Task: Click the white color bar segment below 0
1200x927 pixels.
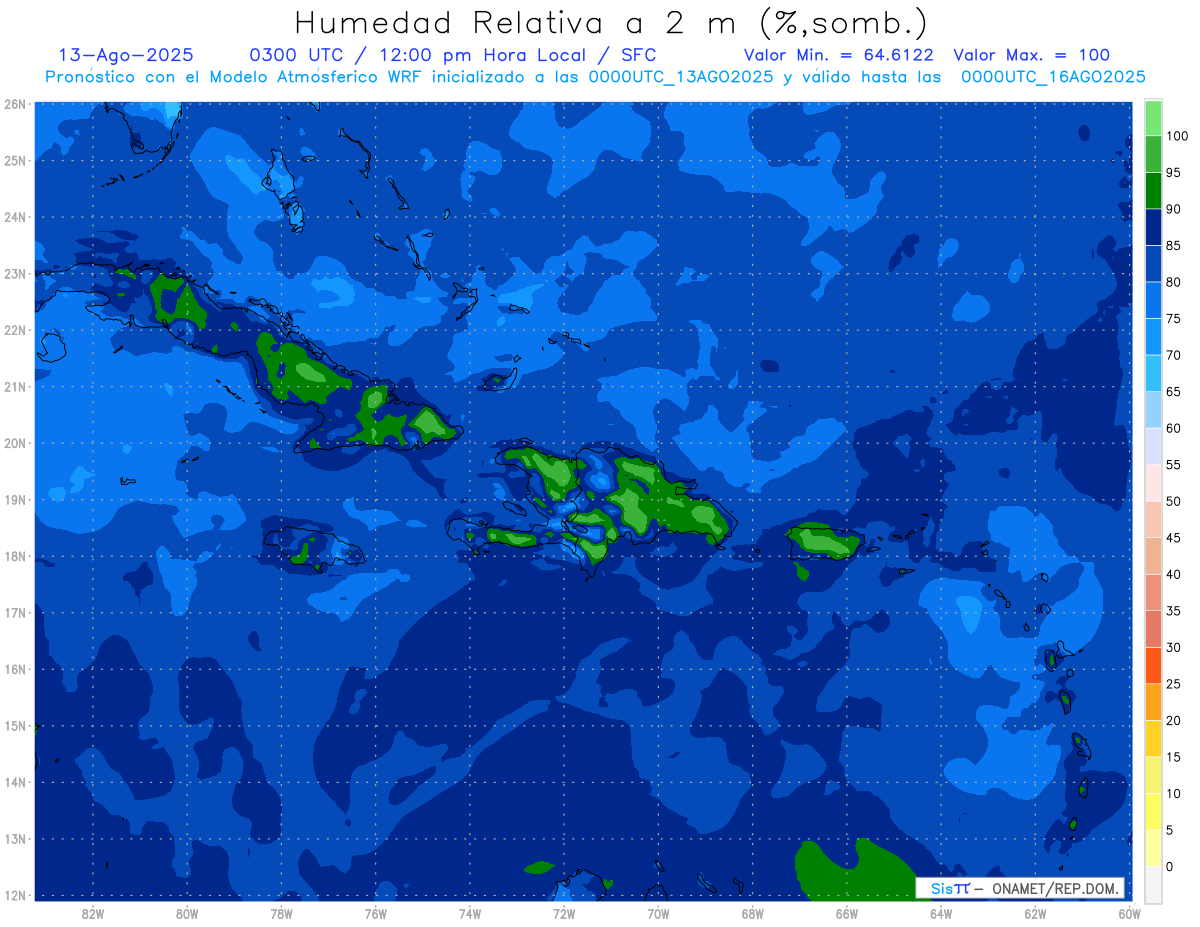Action: [1152, 884]
